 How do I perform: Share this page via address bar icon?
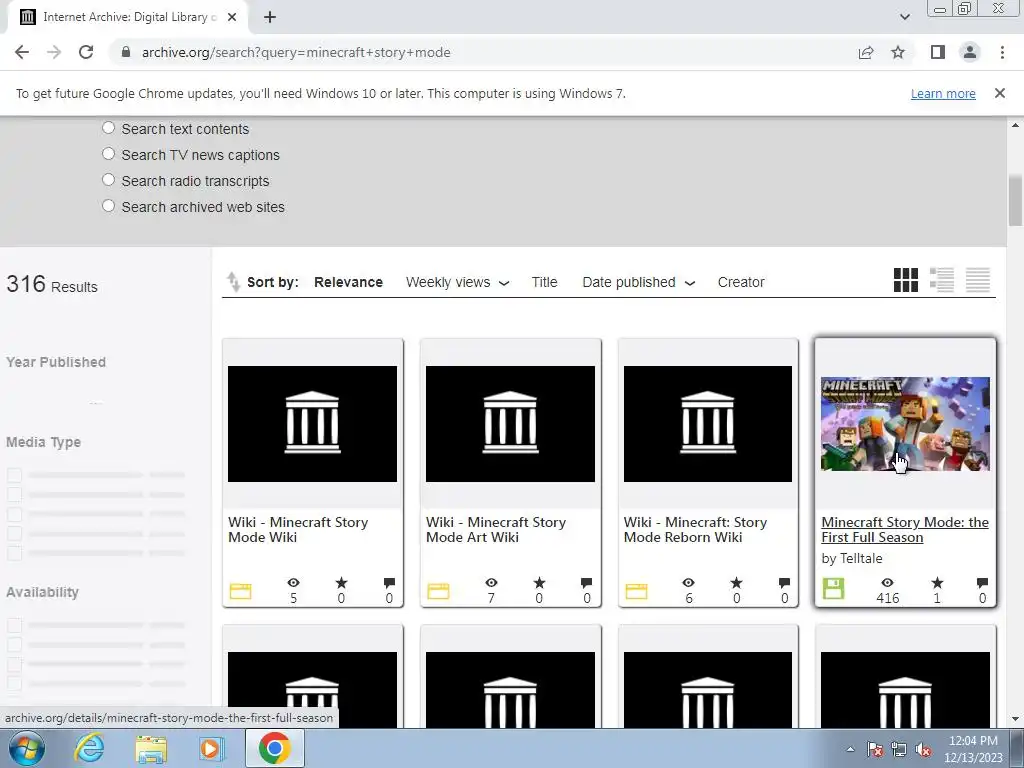click(866, 52)
